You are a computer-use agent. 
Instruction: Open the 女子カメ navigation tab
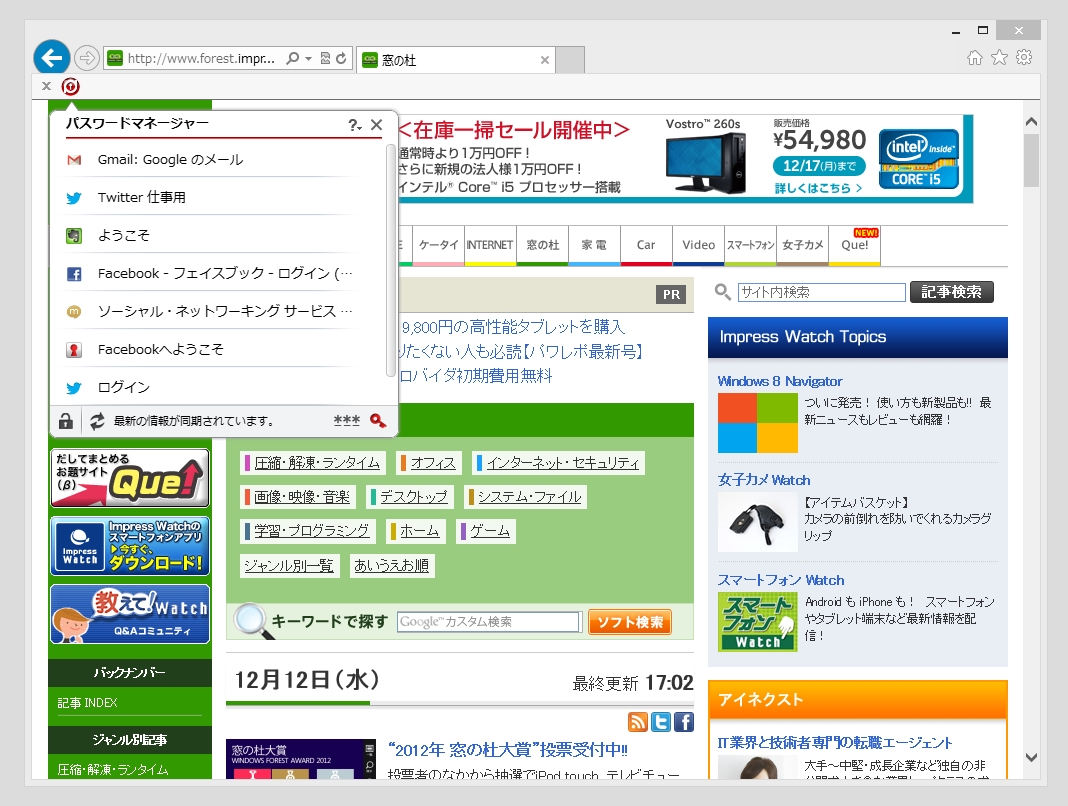tap(802, 245)
